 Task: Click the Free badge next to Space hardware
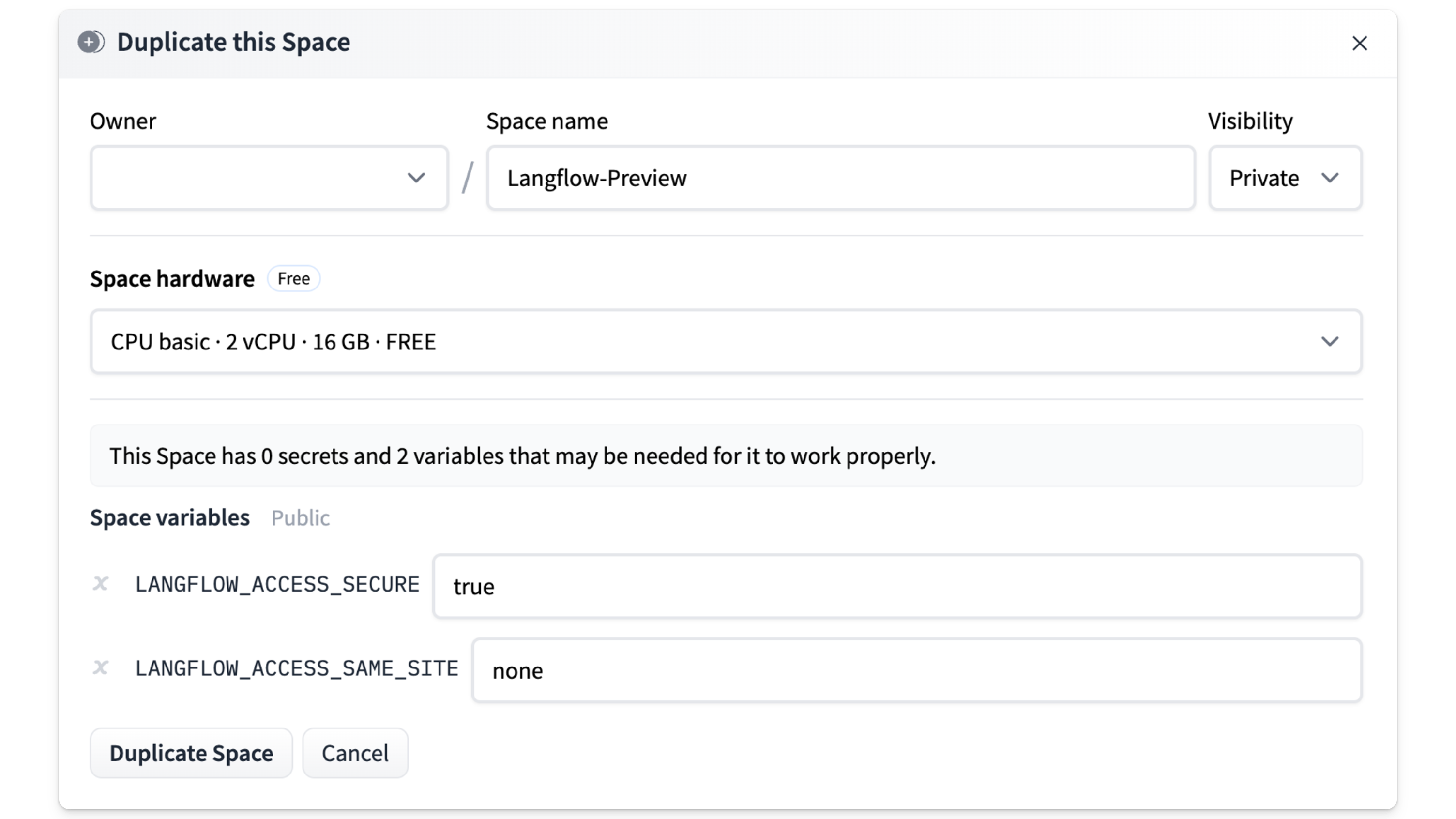(293, 279)
